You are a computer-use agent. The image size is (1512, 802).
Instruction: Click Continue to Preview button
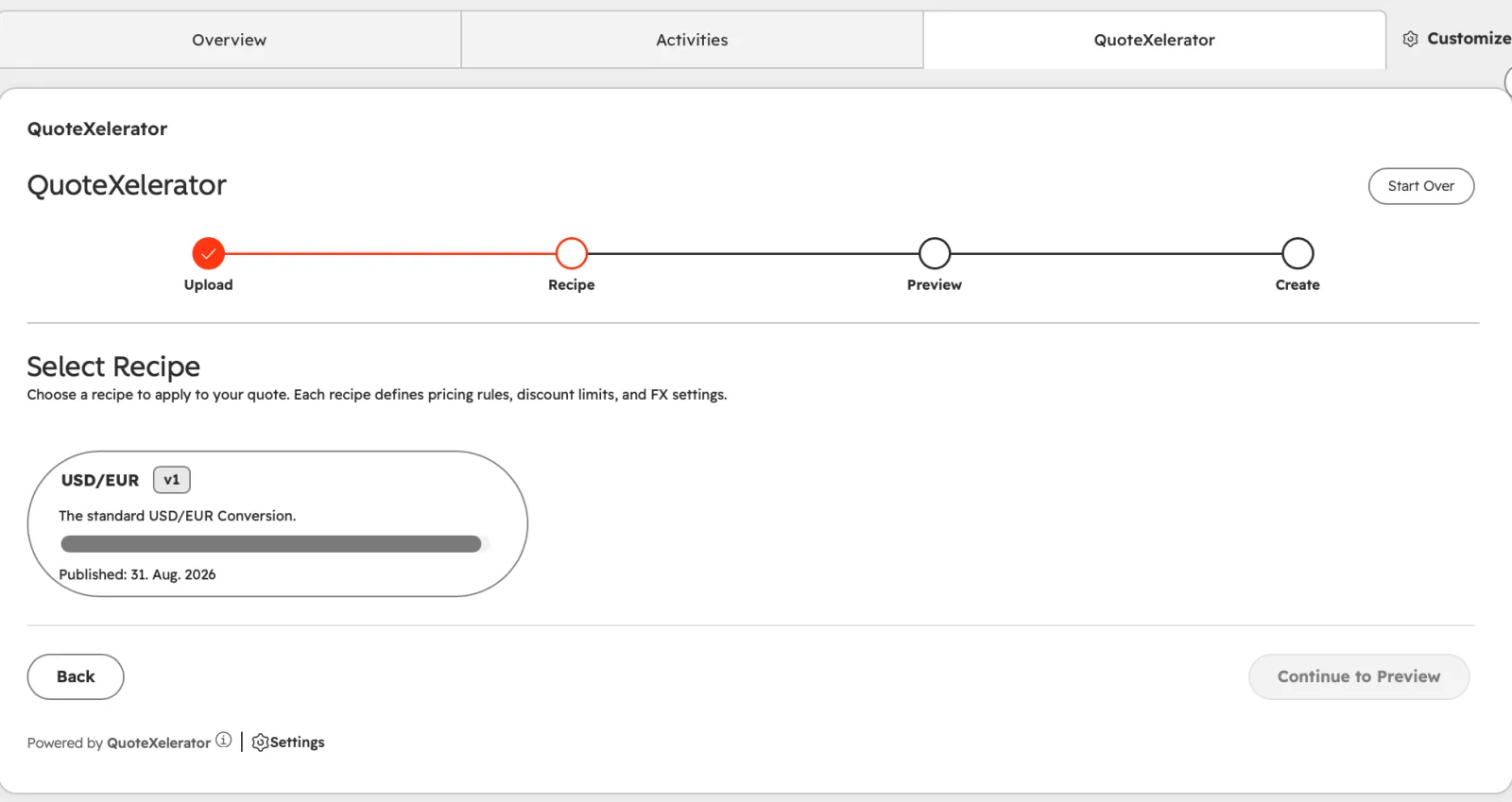coord(1359,676)
